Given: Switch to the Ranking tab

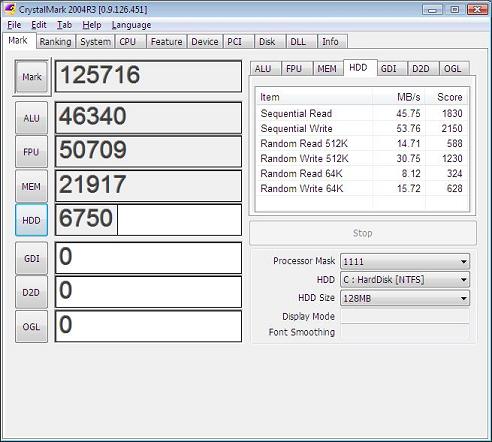Looking at the screenshot, I should click(55, 42).
